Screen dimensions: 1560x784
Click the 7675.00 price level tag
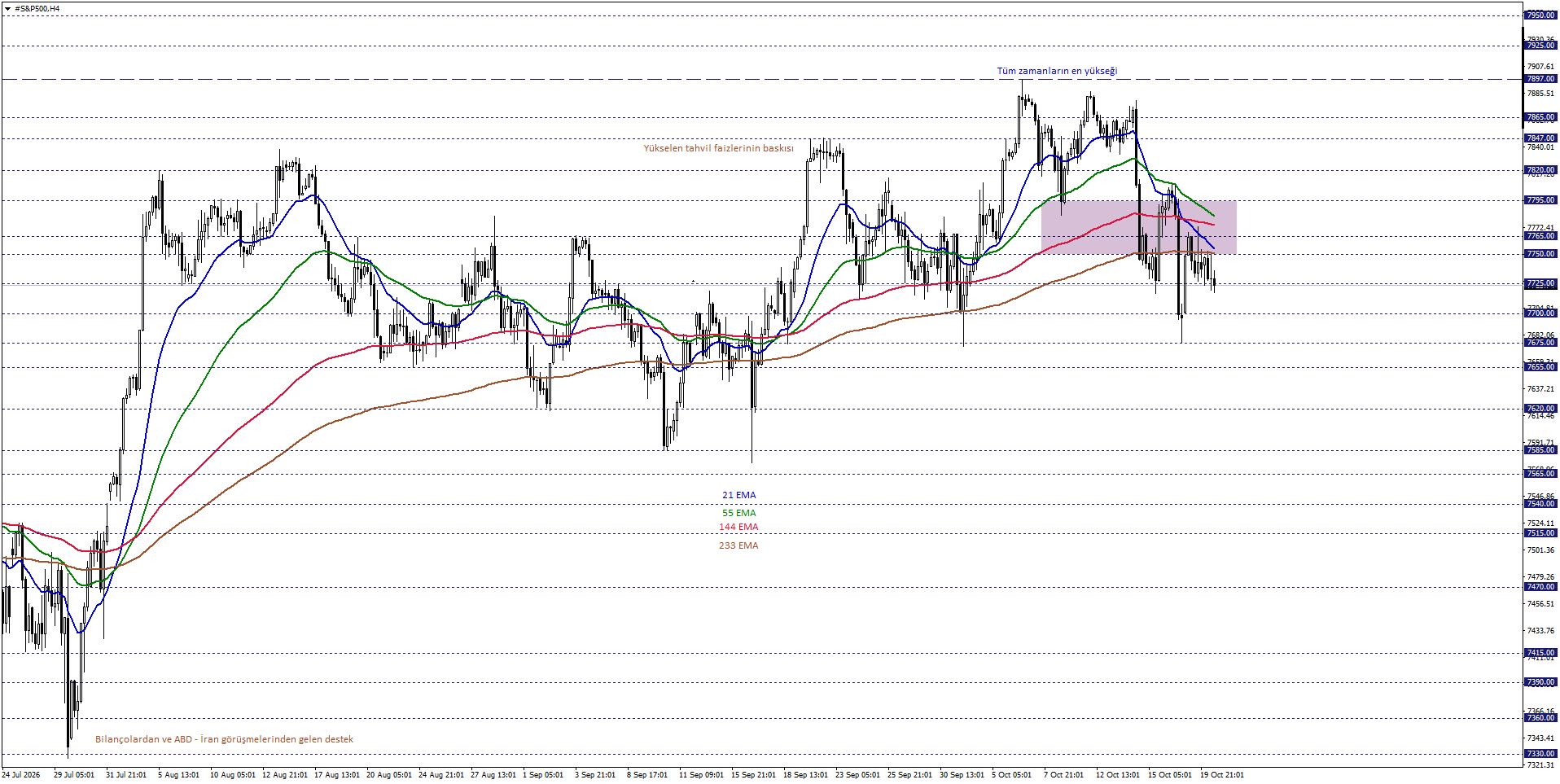point(1540,343)
